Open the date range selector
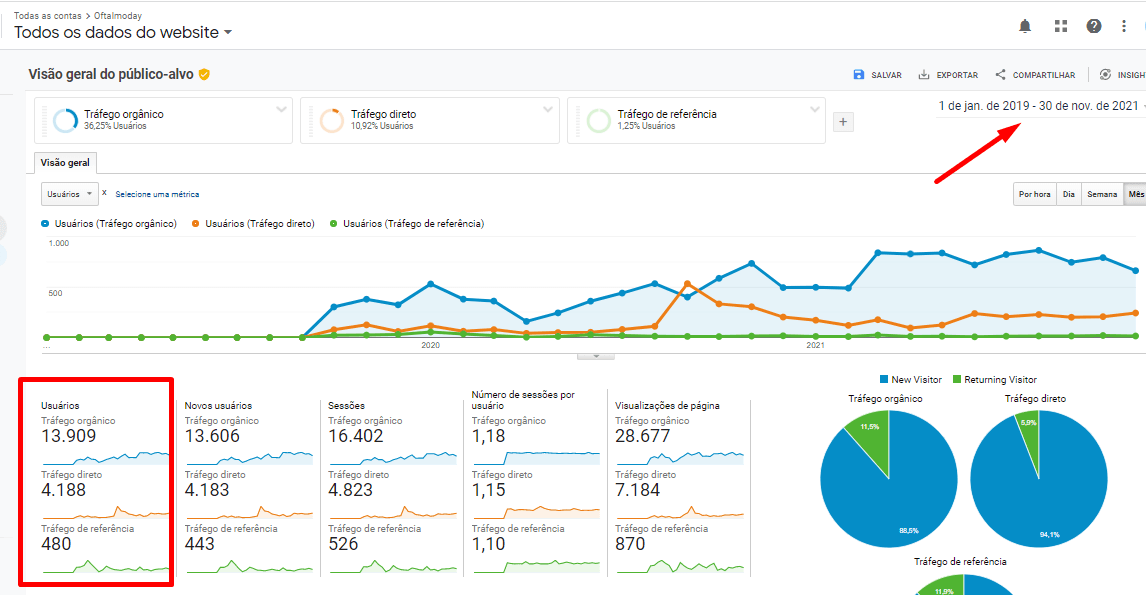The image size is (1146, 595). pos(1038,106)
